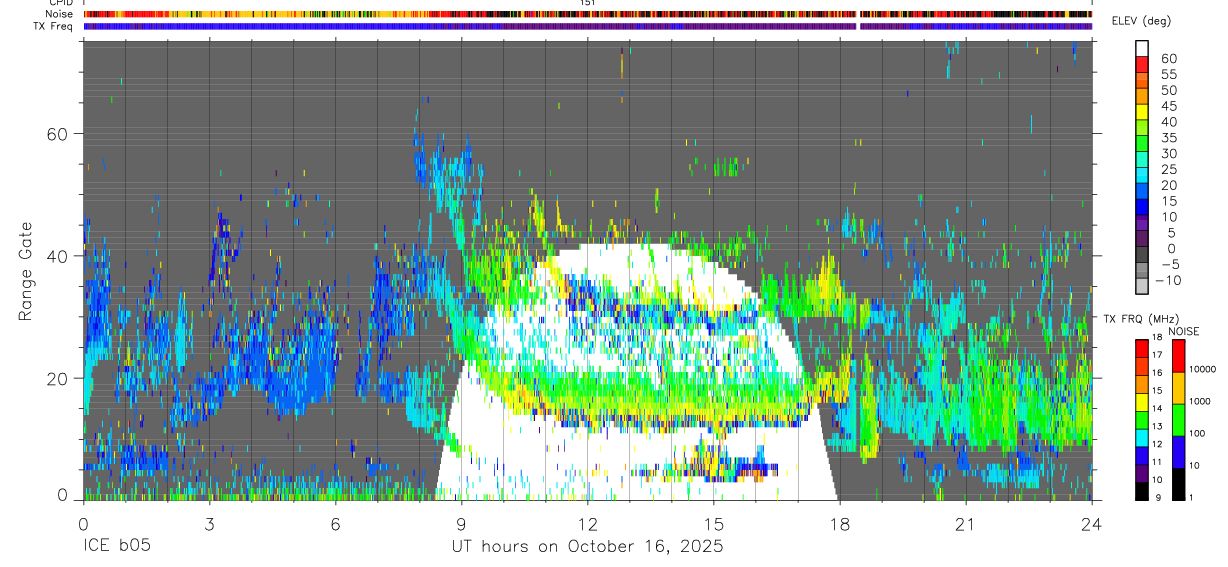Click the yellow swatch in the NOISE legend
Viewport: 1228px width, 567px height.
[1178, 388]
